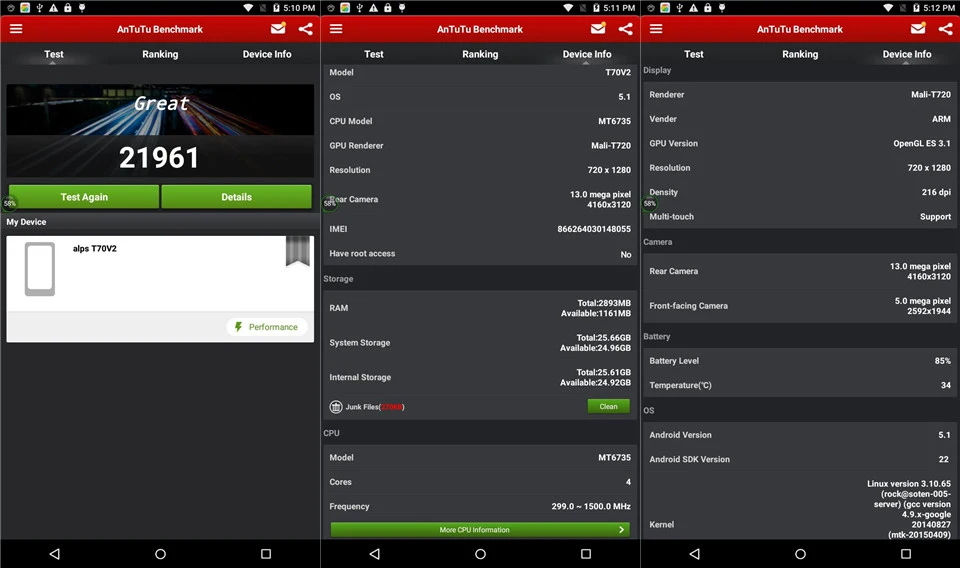Viewport: 960px width, 568px height.
Task: Tap the Performance button
Action: [x=267, y=327]
